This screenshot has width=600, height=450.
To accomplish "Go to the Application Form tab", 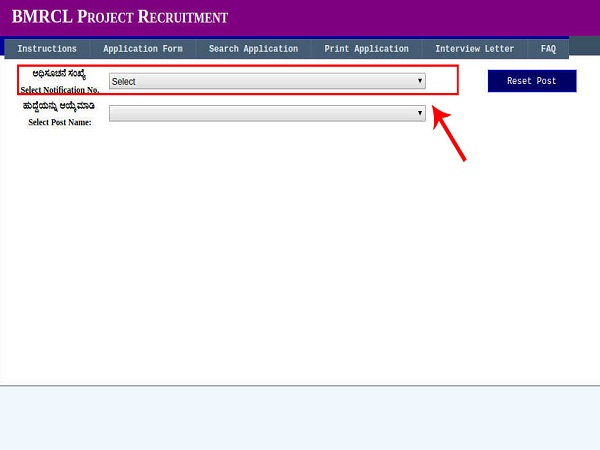I will 143,49.
